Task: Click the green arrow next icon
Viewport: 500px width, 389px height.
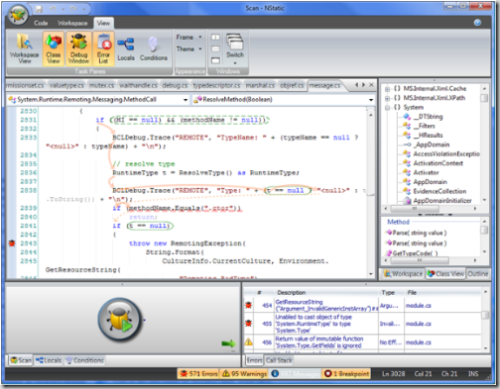Action: (x=228, y=344)
